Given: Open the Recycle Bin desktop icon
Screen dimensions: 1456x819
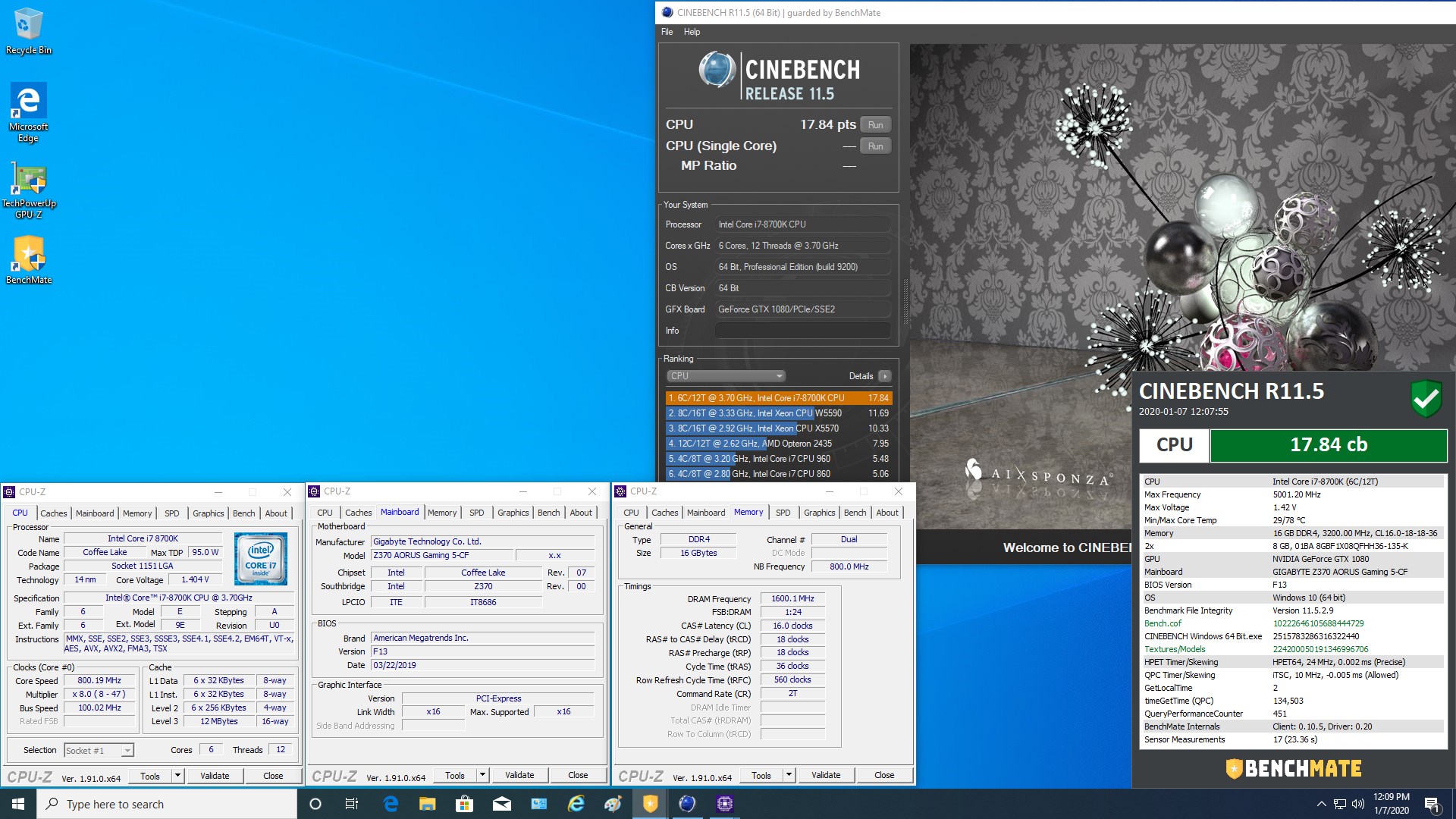Looking at the screenshot, I should 28,30.
